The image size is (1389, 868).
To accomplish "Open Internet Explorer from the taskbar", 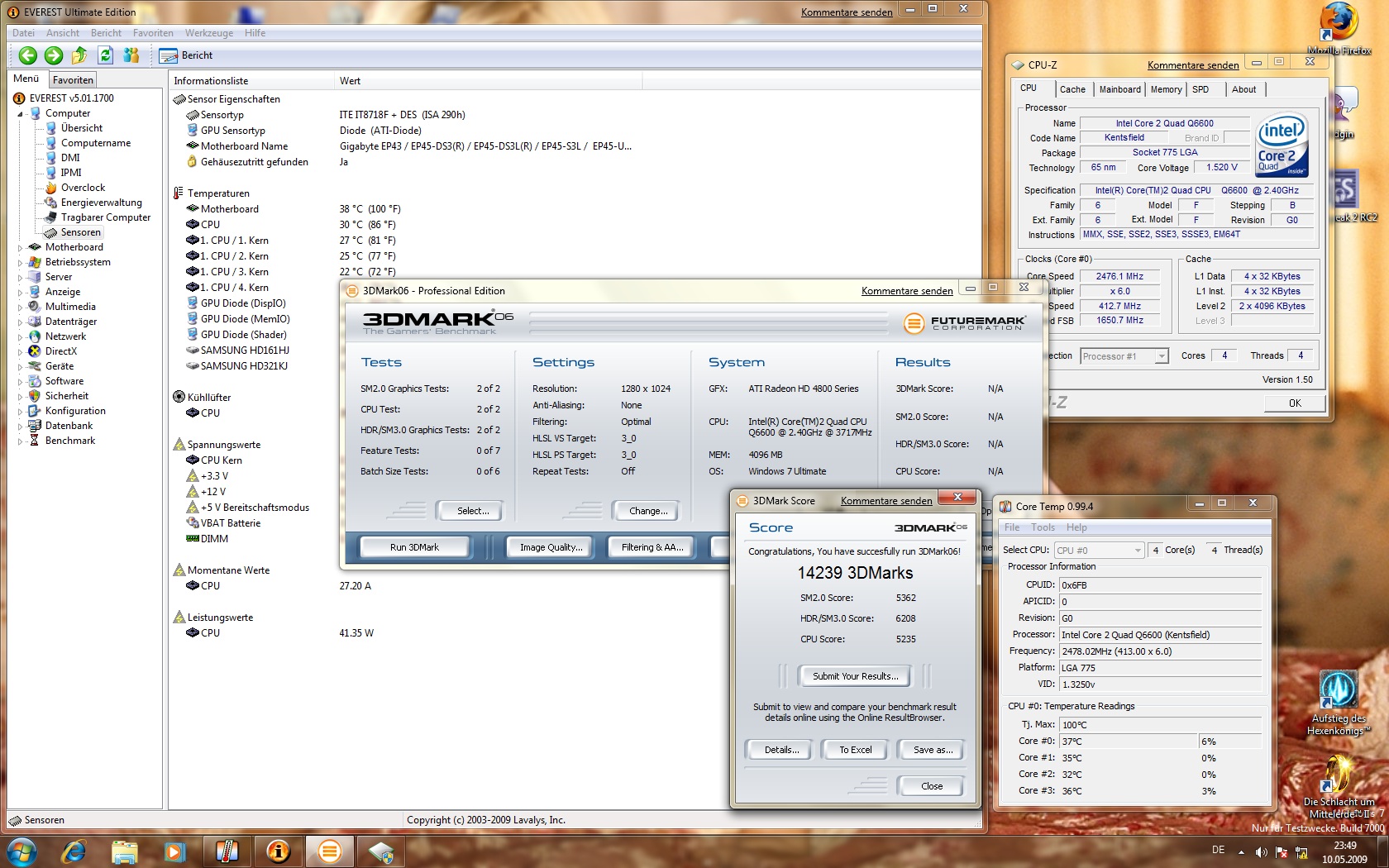I will 74,851.
